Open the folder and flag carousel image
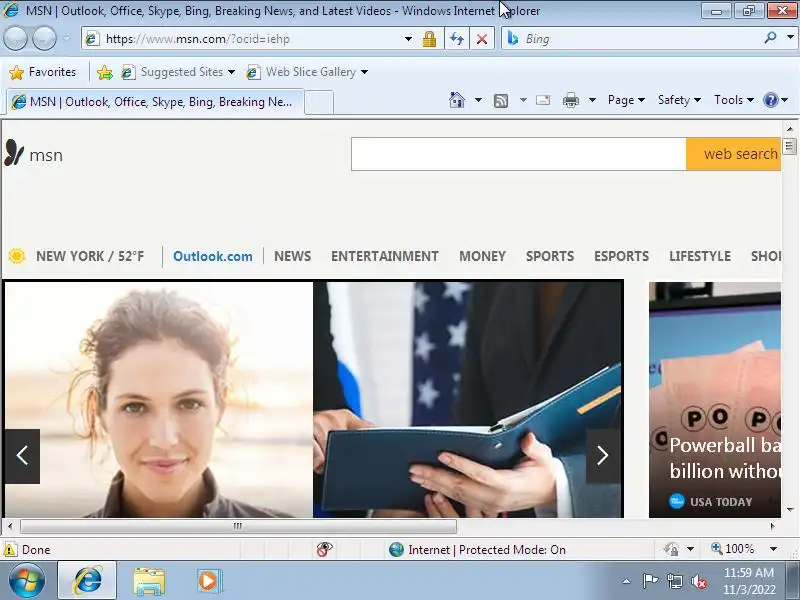800x600 pixels. (x=468, y=399)
